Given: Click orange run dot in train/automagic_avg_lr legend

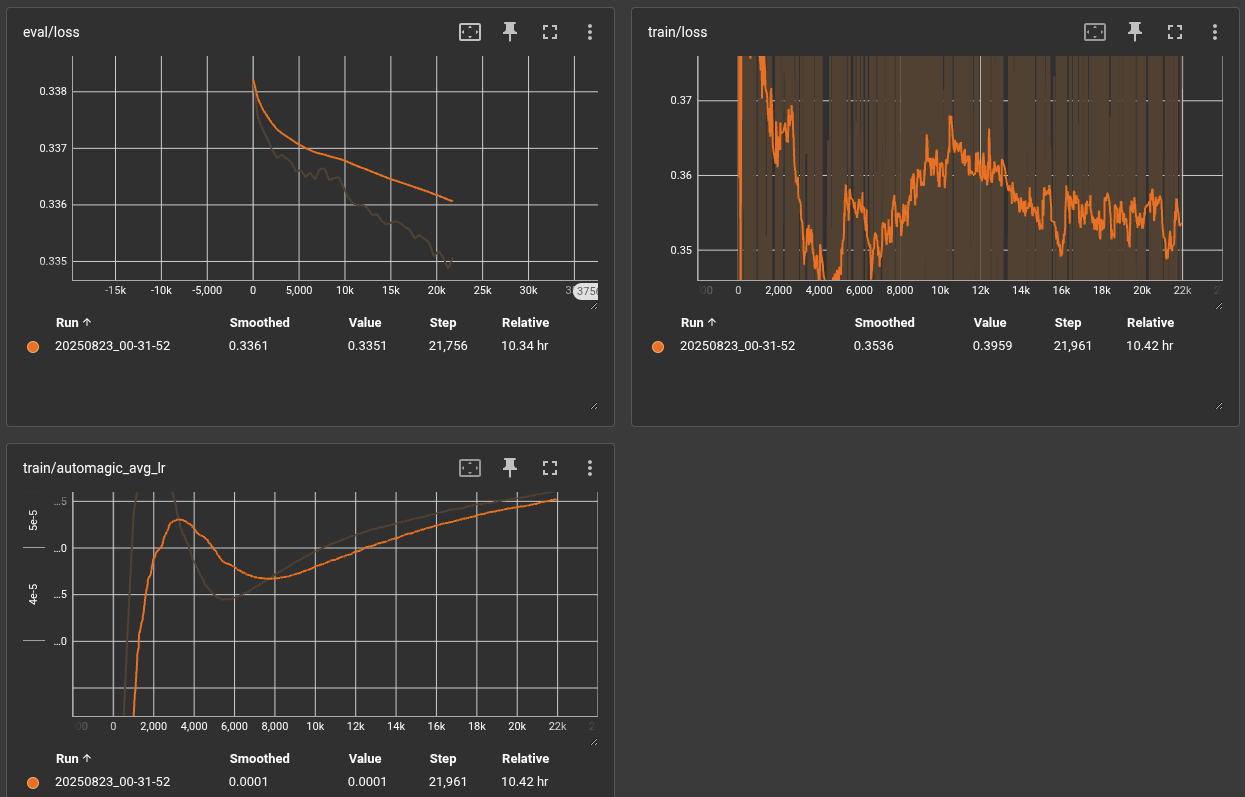Looking at the screenshot, I should point(33,782).
